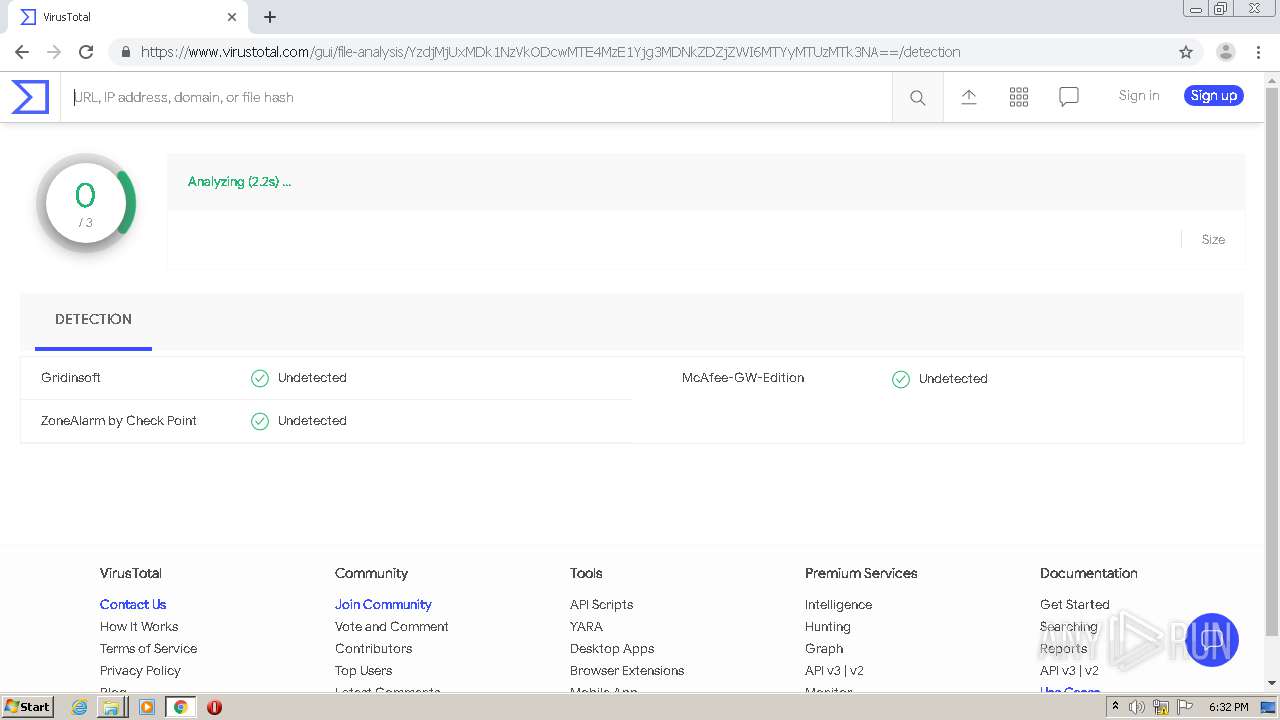Click the upload file icon
The image size is (1280, 720).
[x=969, y=96]
